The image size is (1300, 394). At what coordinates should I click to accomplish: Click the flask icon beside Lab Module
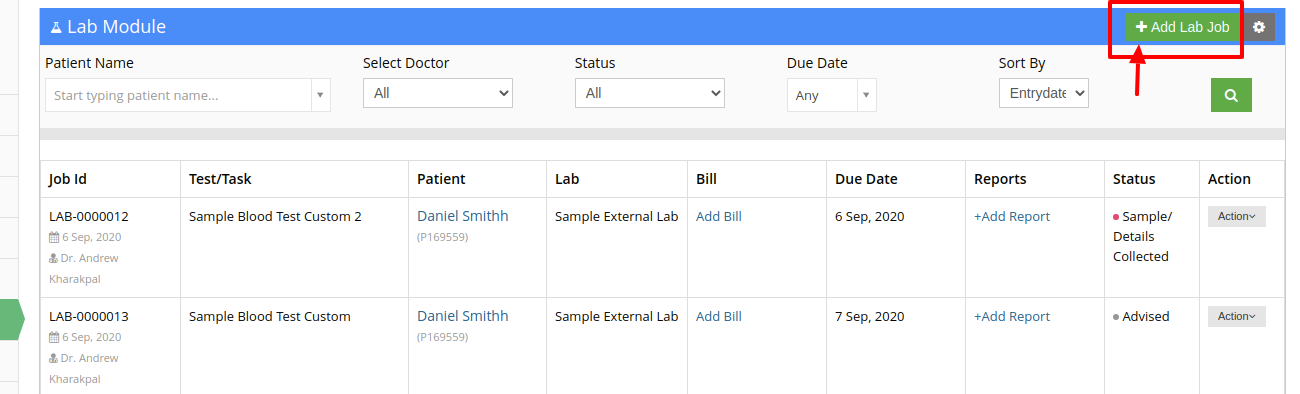[x=56, y=27]
